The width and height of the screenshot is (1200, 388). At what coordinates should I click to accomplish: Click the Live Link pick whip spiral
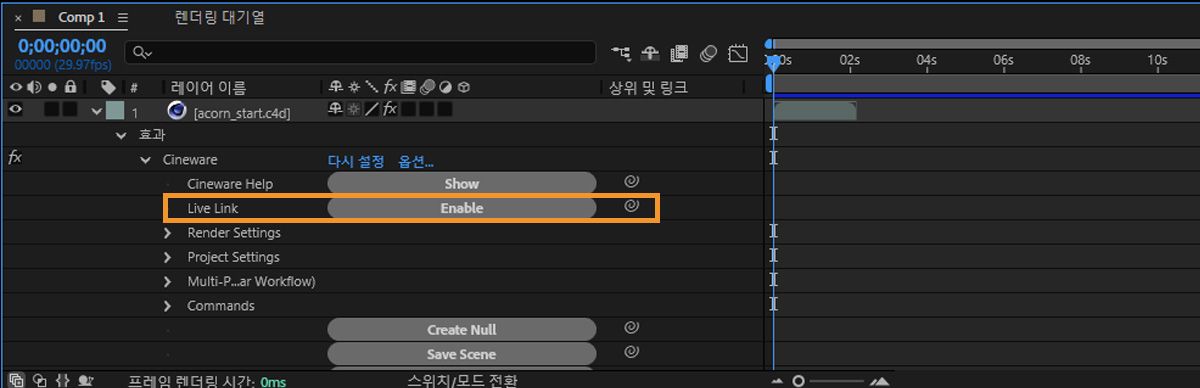click(x=631, y=206)
